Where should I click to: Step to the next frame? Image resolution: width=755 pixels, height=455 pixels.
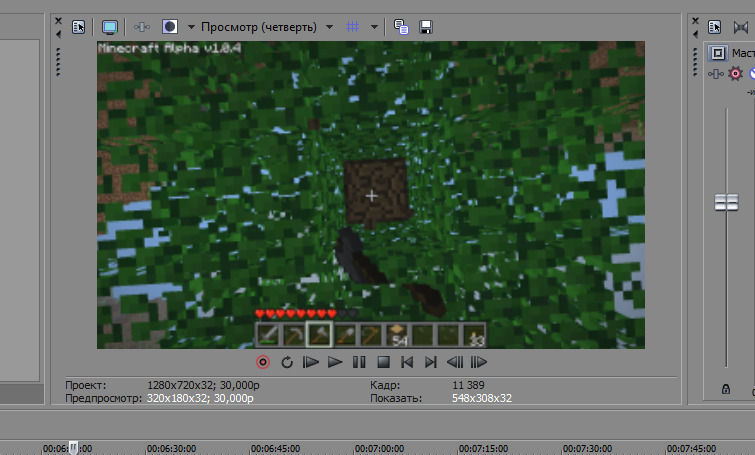(x=479, y=362)
